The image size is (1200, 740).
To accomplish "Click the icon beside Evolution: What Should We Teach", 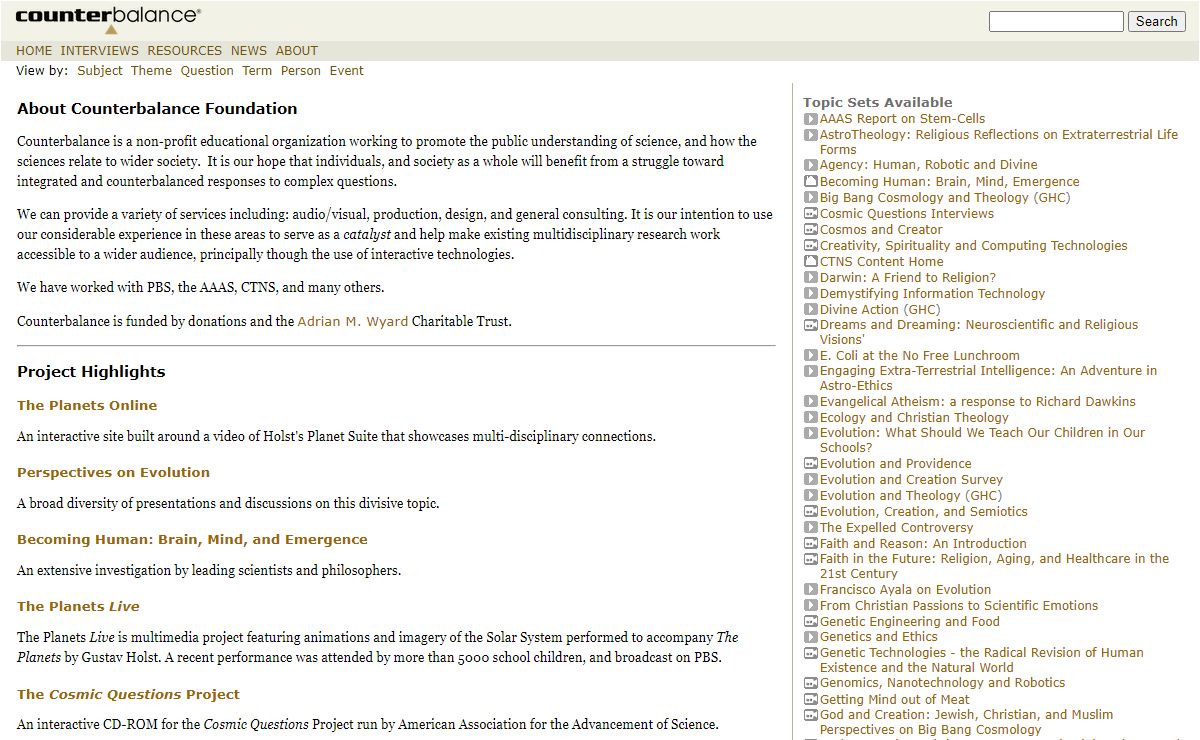I will coord(811,433).
